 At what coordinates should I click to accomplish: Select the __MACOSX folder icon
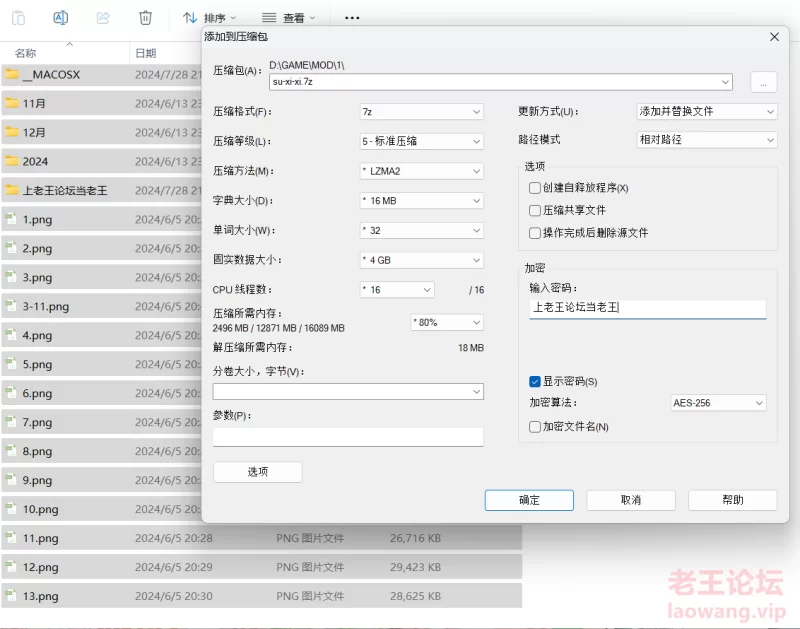pyautogui.click(x=12, y=75)
